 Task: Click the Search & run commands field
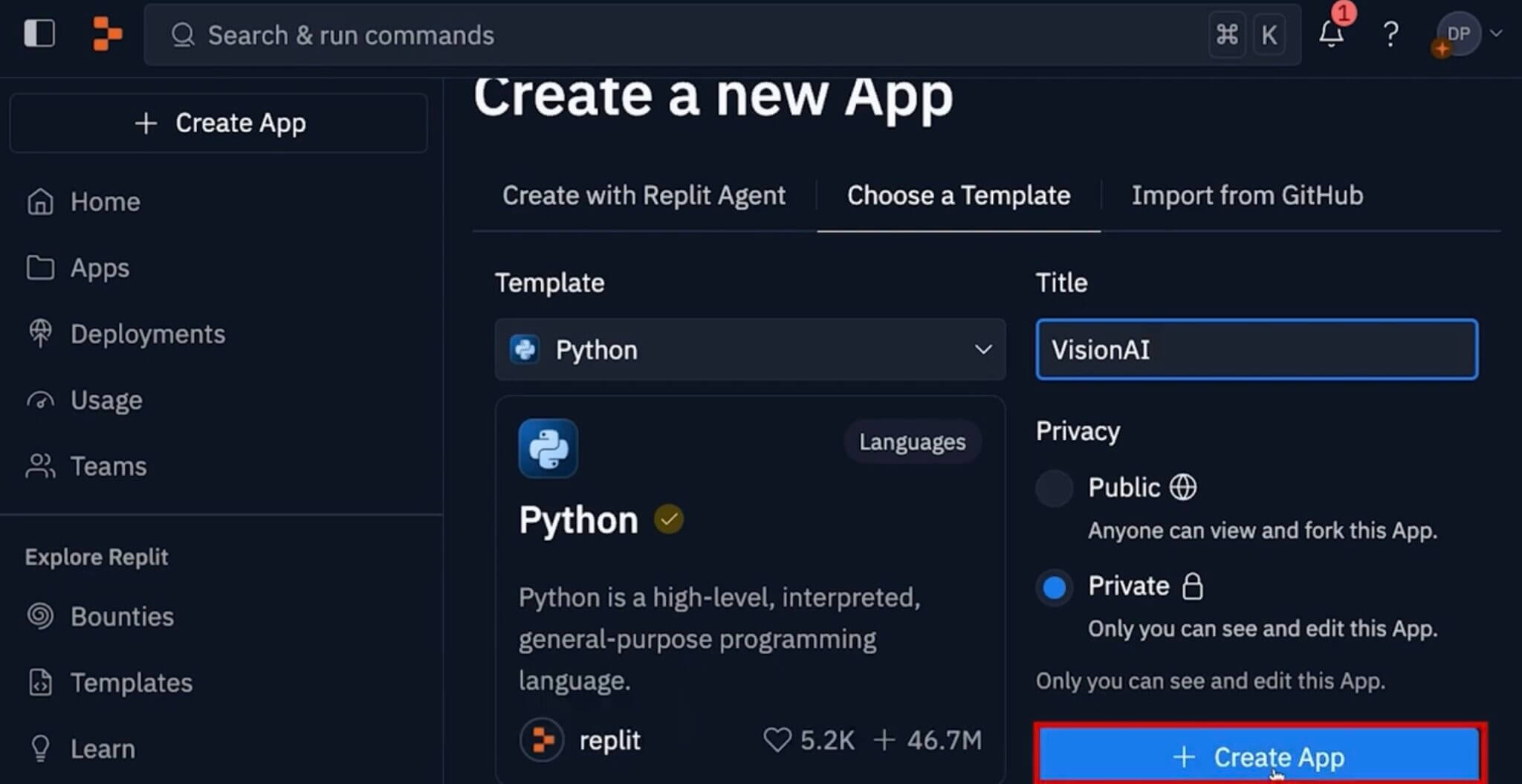tap(722, 35)
